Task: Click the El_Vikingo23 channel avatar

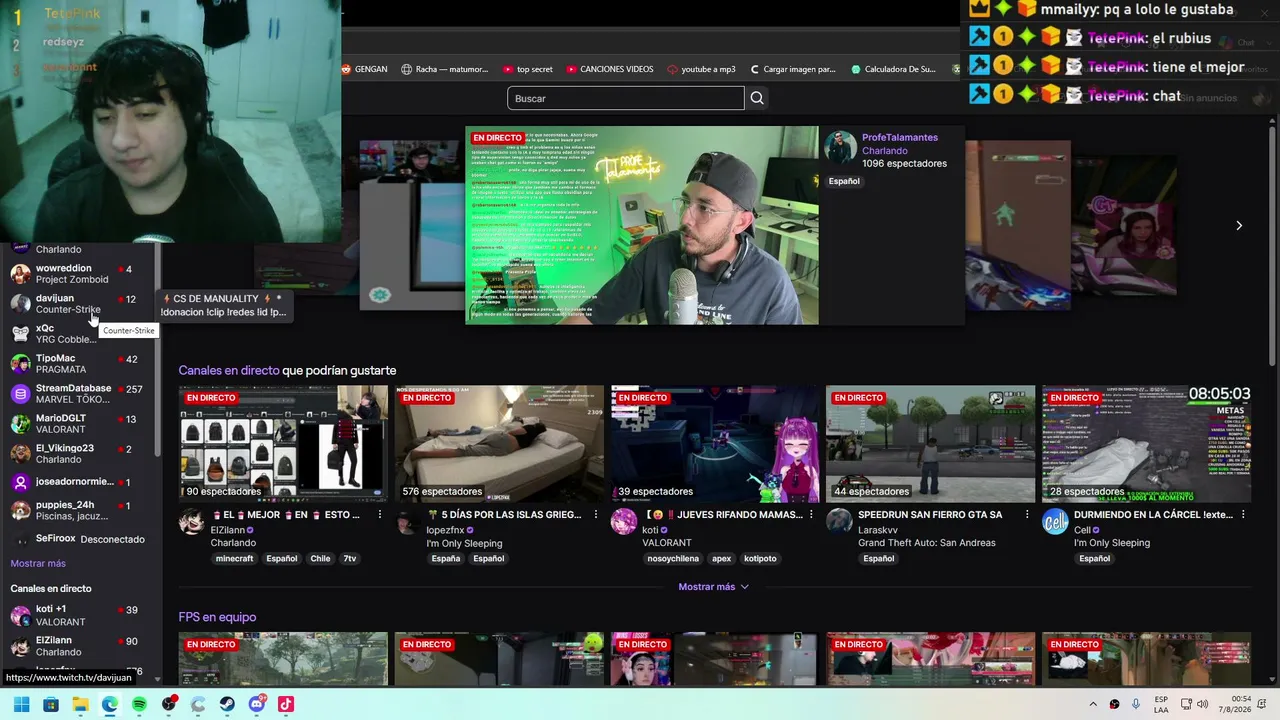Action: 20,454
